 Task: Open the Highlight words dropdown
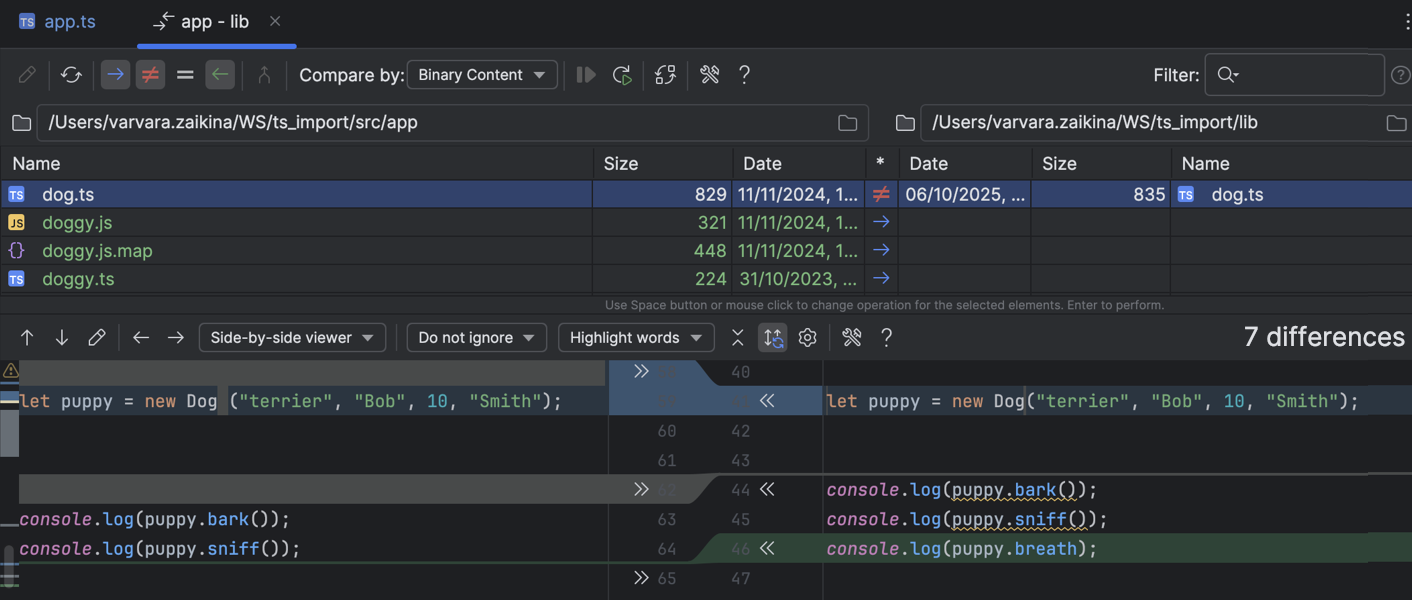[636, 337]
